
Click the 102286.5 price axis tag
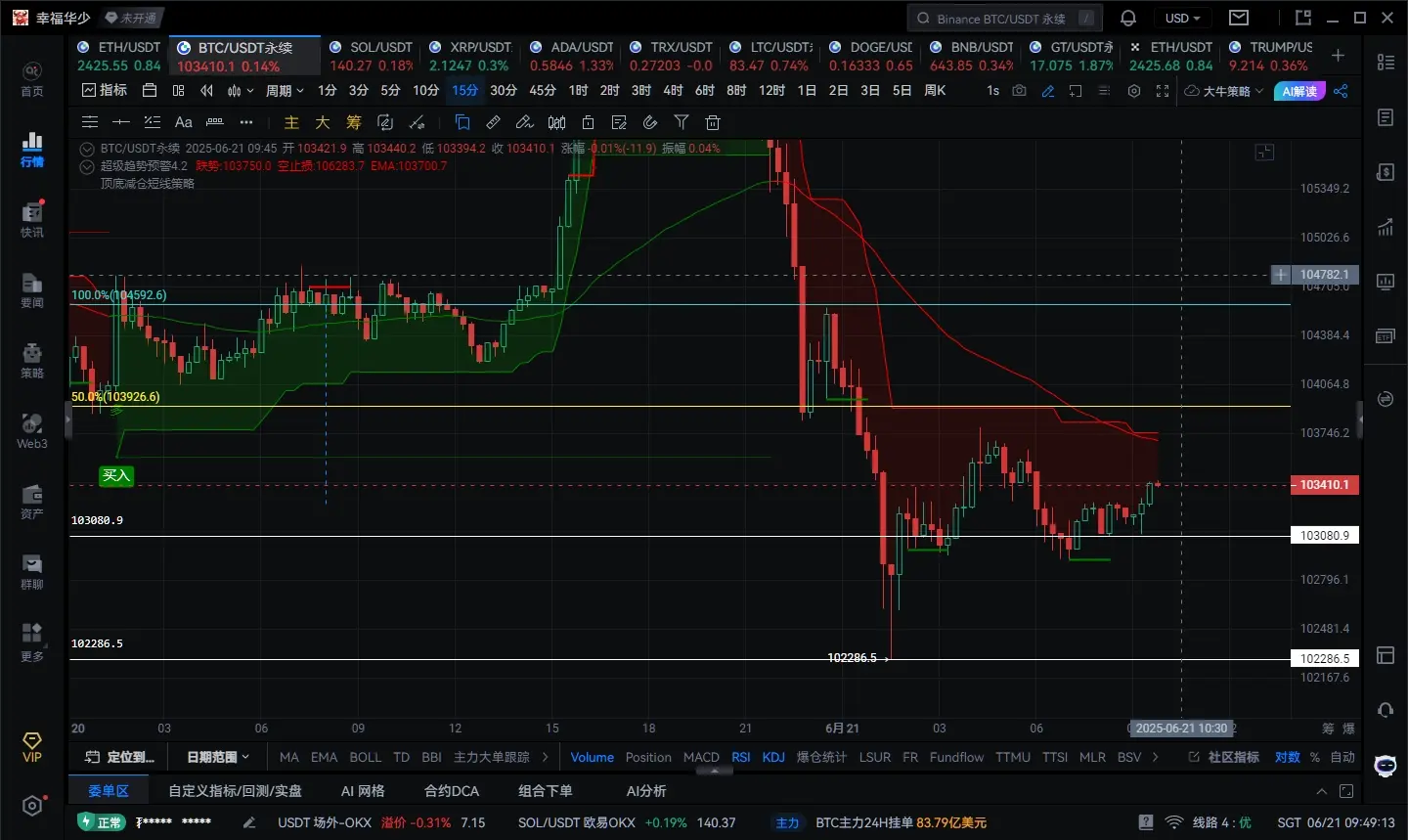coord(1325,659)
